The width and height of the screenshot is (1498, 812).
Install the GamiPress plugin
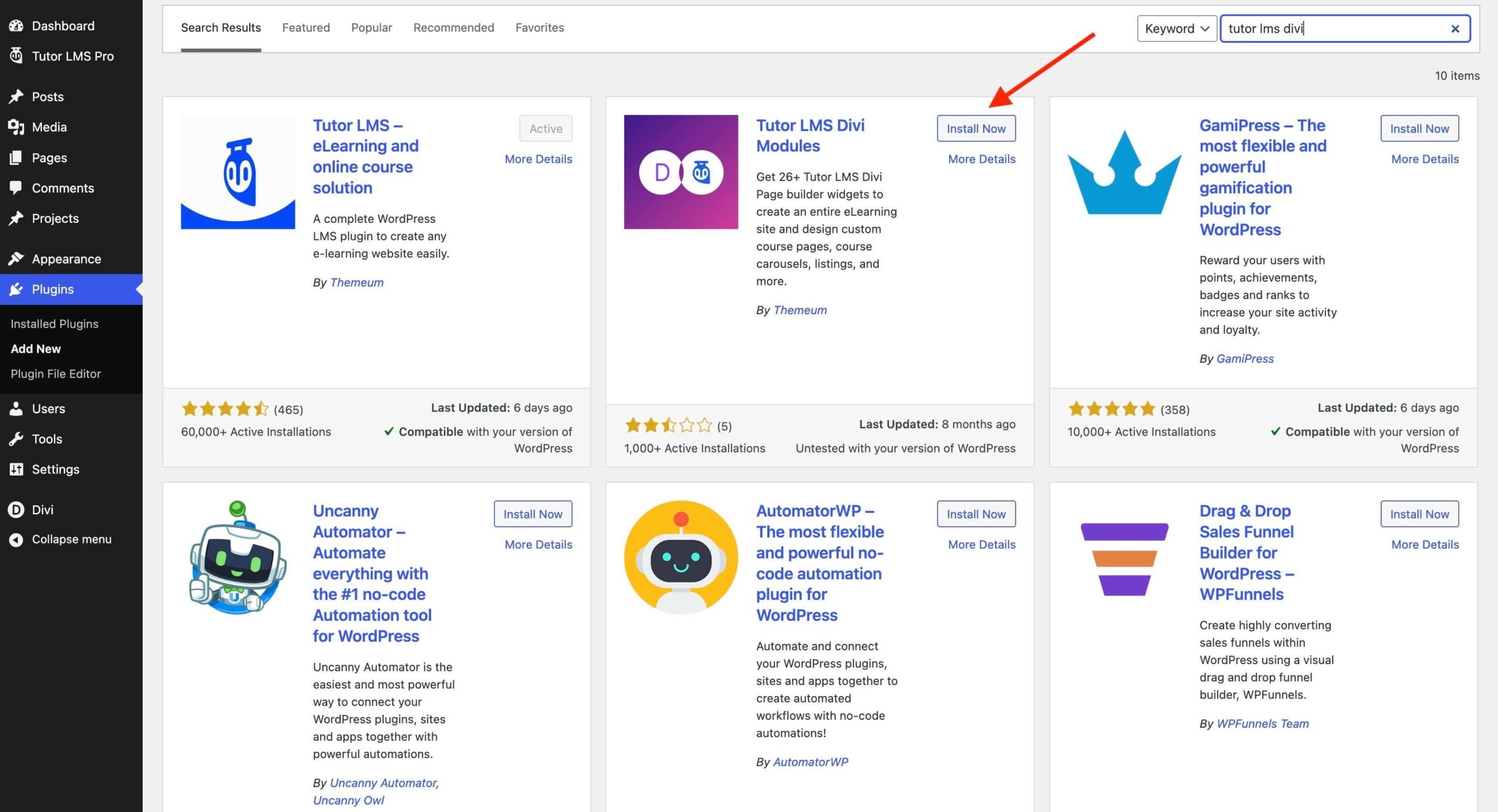1420,129
